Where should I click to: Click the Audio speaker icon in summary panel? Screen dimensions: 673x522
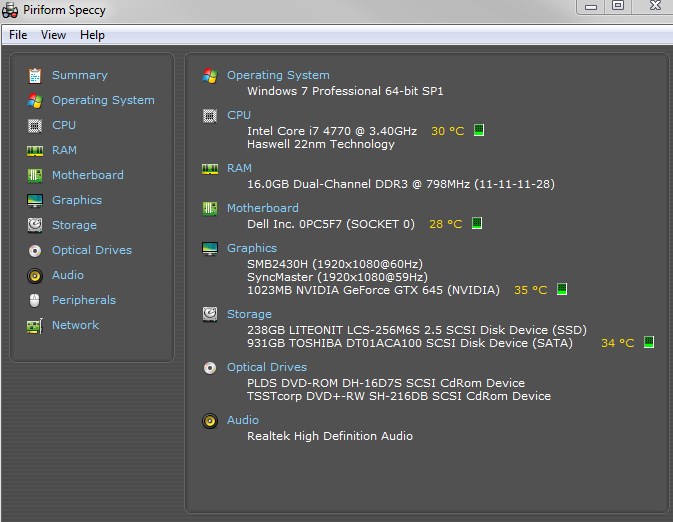(x=210, y=421)
